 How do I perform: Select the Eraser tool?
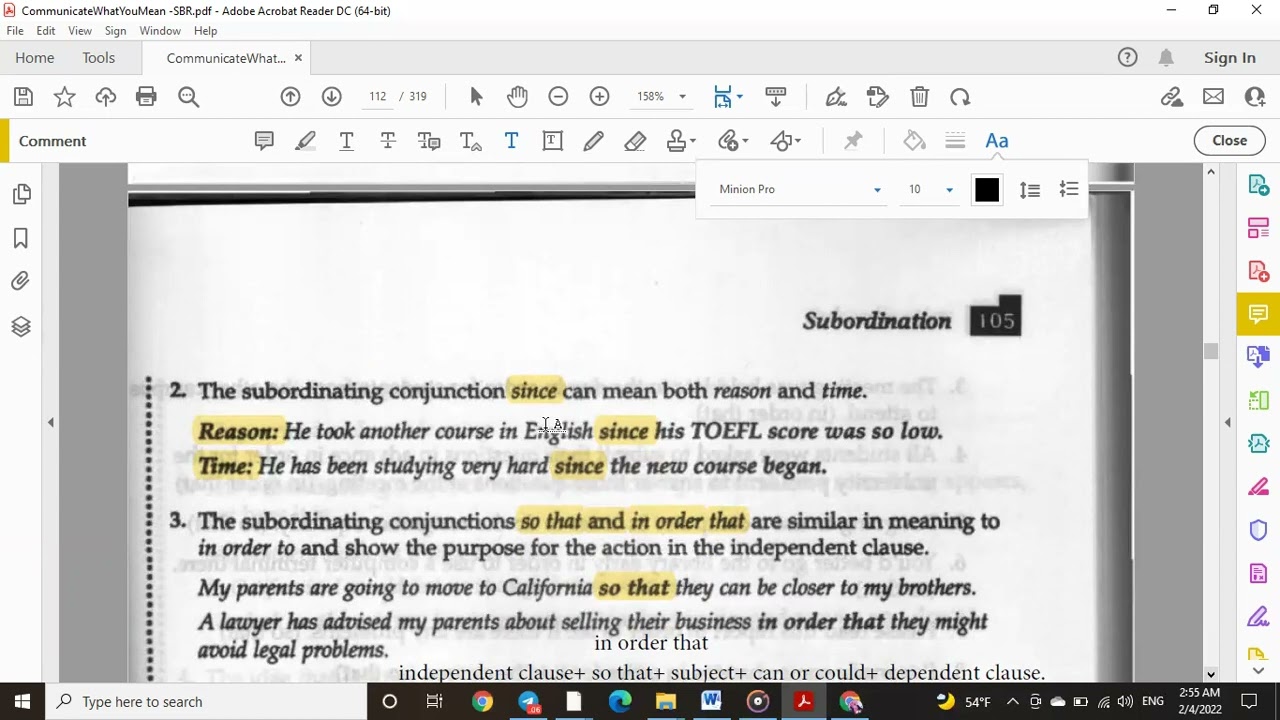(x=635, y=141)
